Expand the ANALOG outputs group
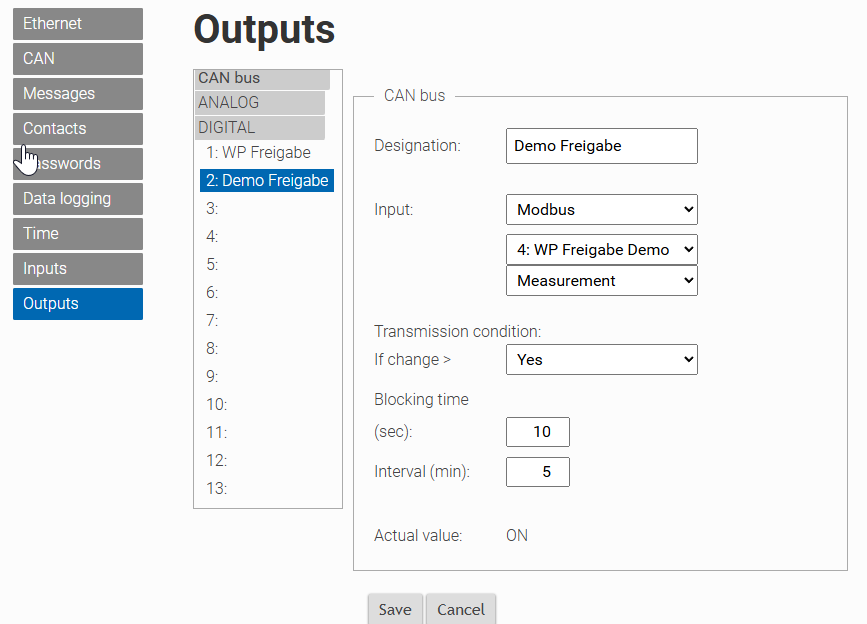 click(x=260, y=103)
